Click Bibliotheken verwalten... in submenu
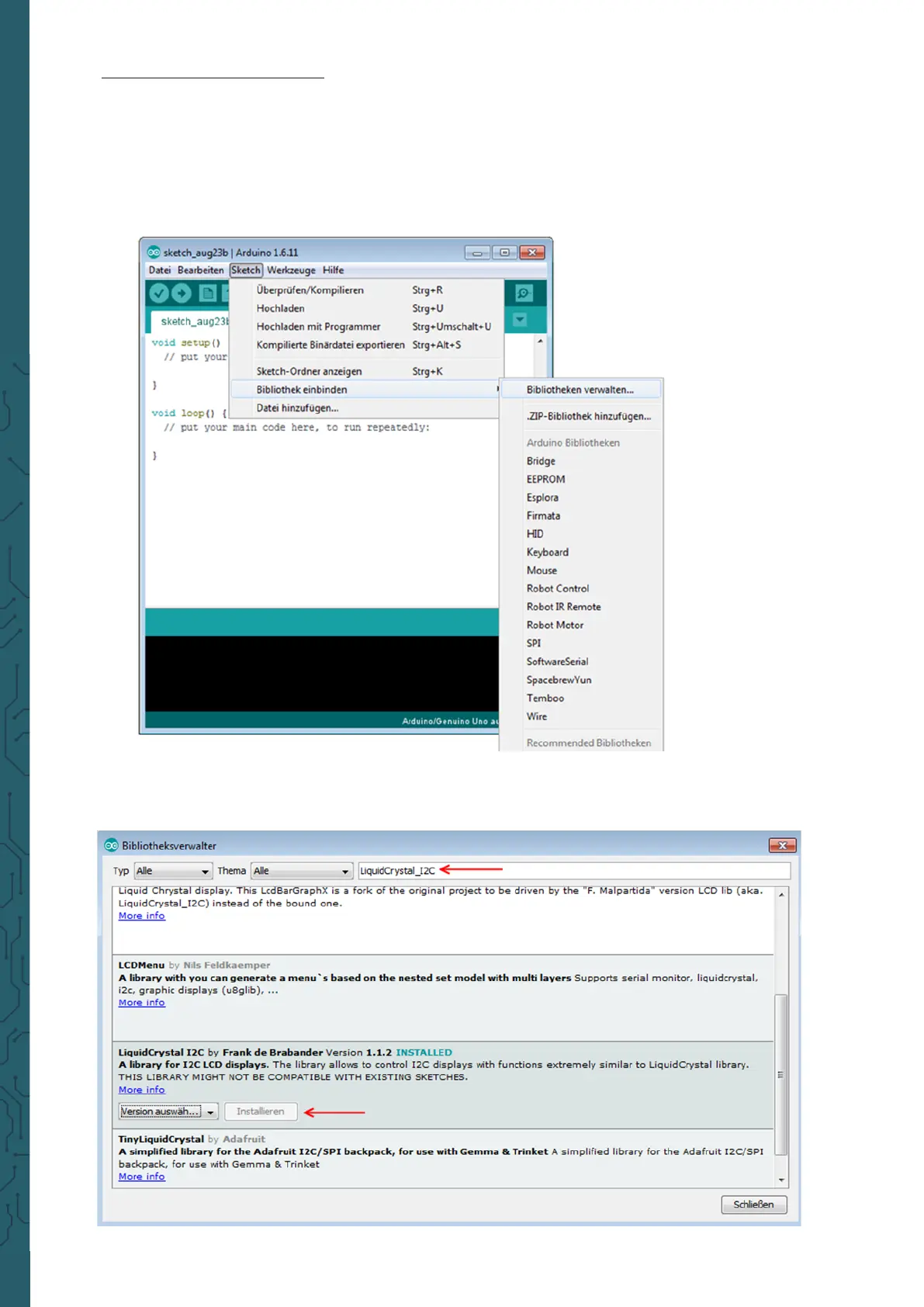924x1307 pixels. point(581,390)
